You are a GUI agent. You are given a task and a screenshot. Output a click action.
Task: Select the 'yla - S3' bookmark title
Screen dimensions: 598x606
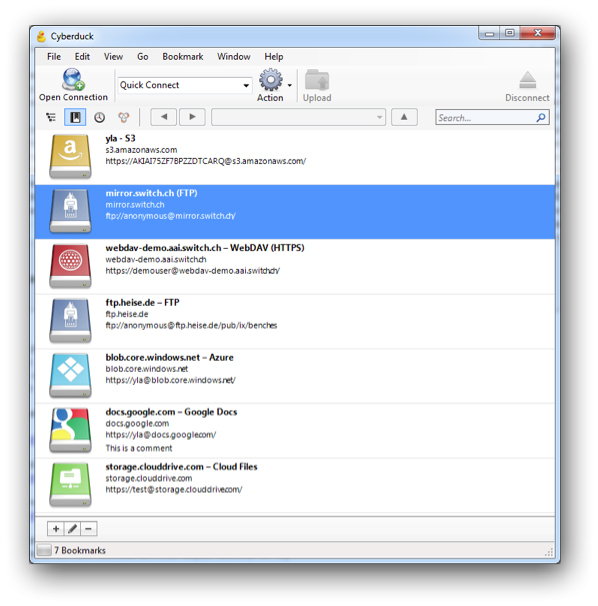click(x=120, y=138)
